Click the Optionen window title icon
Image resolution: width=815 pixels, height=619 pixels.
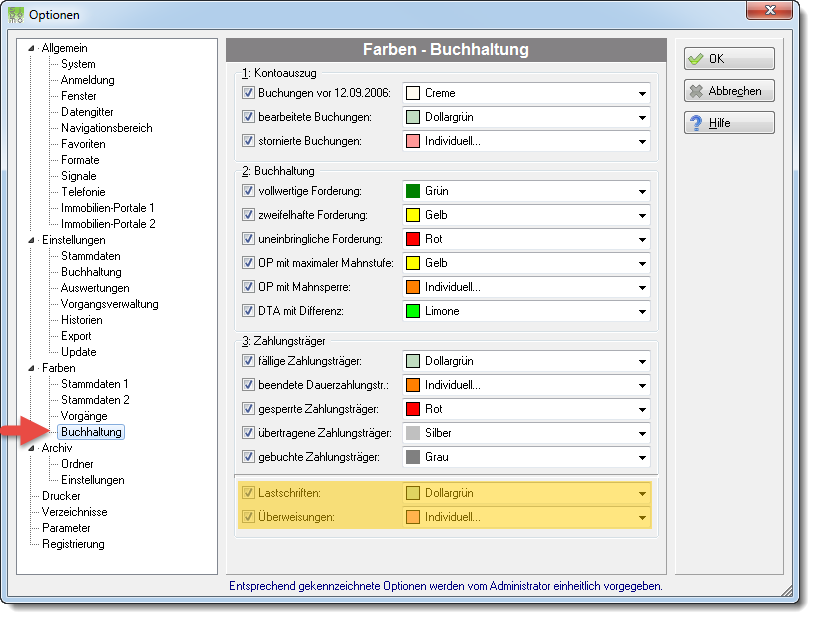(16, 15)
